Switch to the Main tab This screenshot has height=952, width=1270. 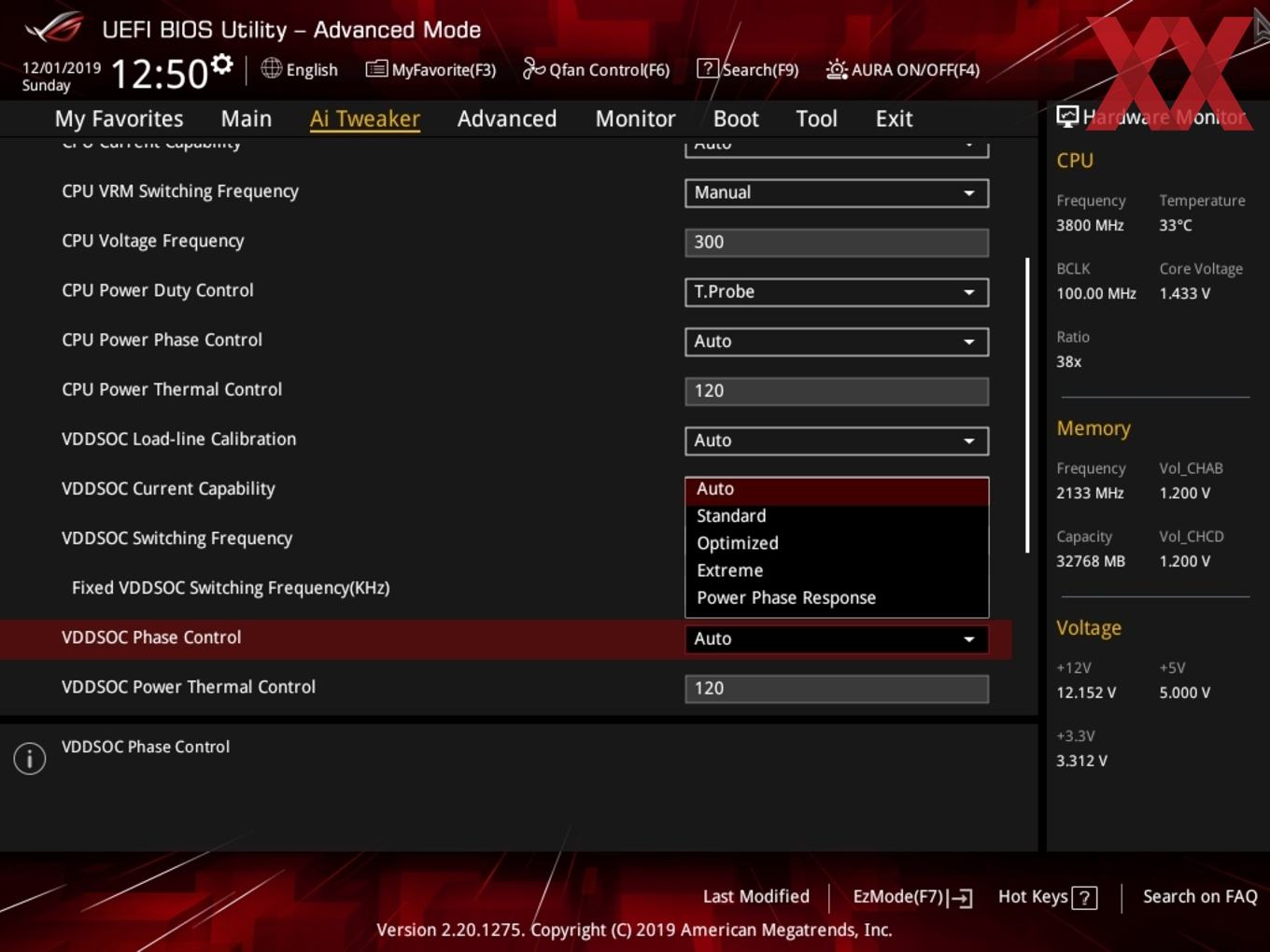pos(247,119)
